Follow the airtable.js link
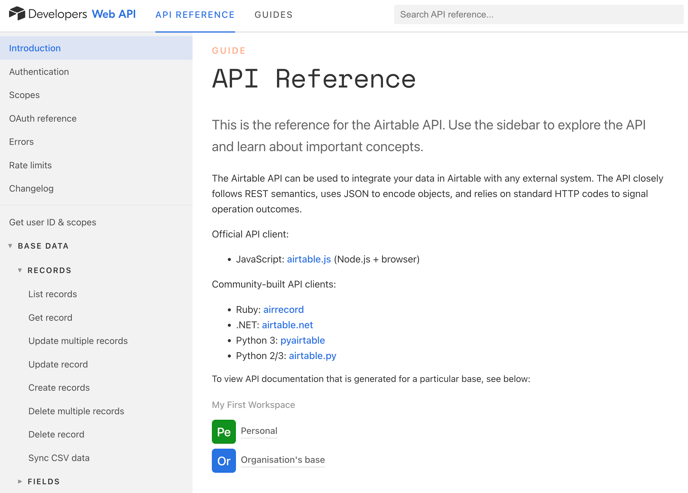Image resolution: width=688 pixels, height=493 pixels. pos(309,259)
